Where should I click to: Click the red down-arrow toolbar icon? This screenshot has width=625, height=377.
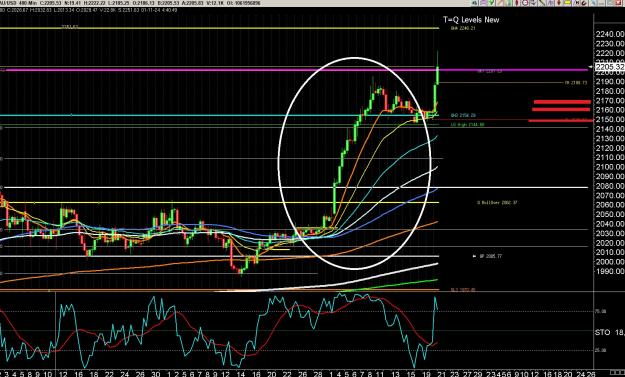(559, 2)
